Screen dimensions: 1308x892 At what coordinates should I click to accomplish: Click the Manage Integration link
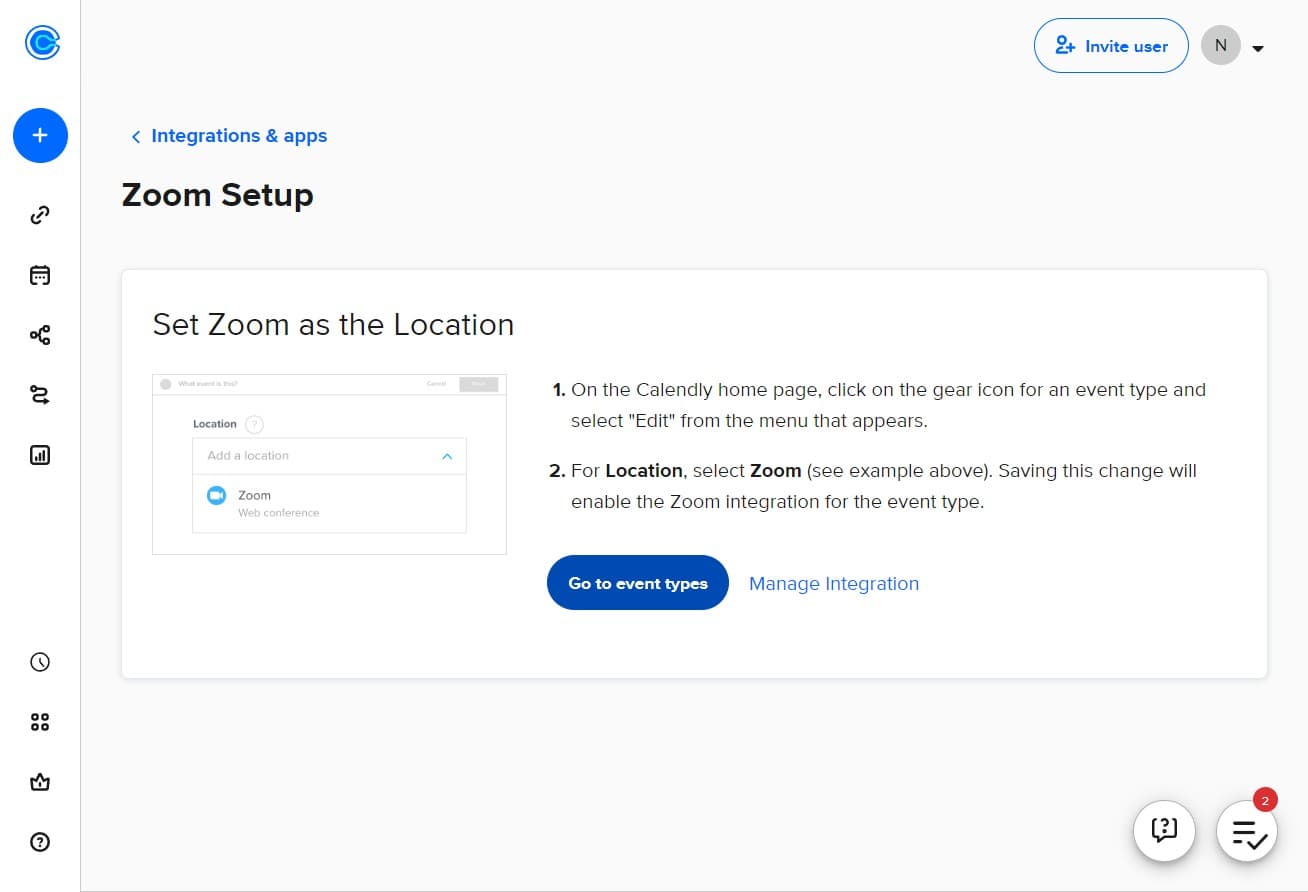tap(833, 583)
